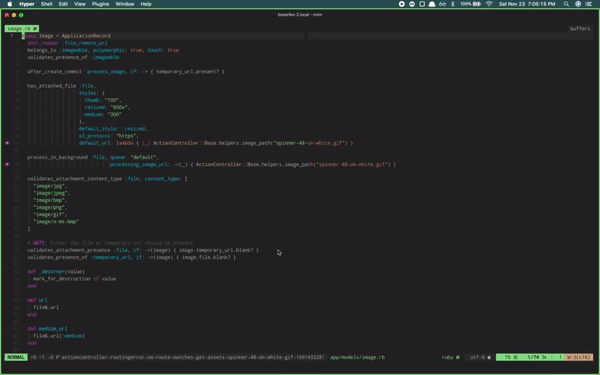Click the attr_reader :file_remote_url line
Screen dimensions: 600x375
click(x=67, y=43)
